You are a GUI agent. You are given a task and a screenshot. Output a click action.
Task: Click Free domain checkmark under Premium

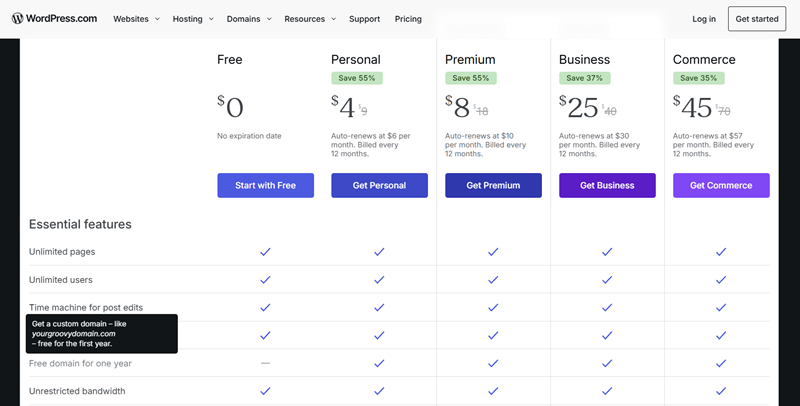point(493,363)
